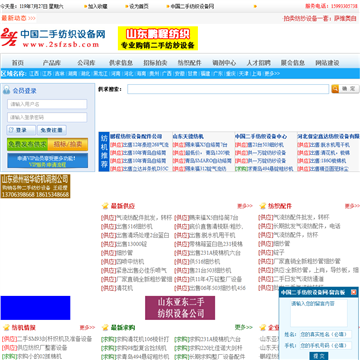Click the 姓名 name field in popup
This screenshot has height=360, width=360.
[325, 334]
